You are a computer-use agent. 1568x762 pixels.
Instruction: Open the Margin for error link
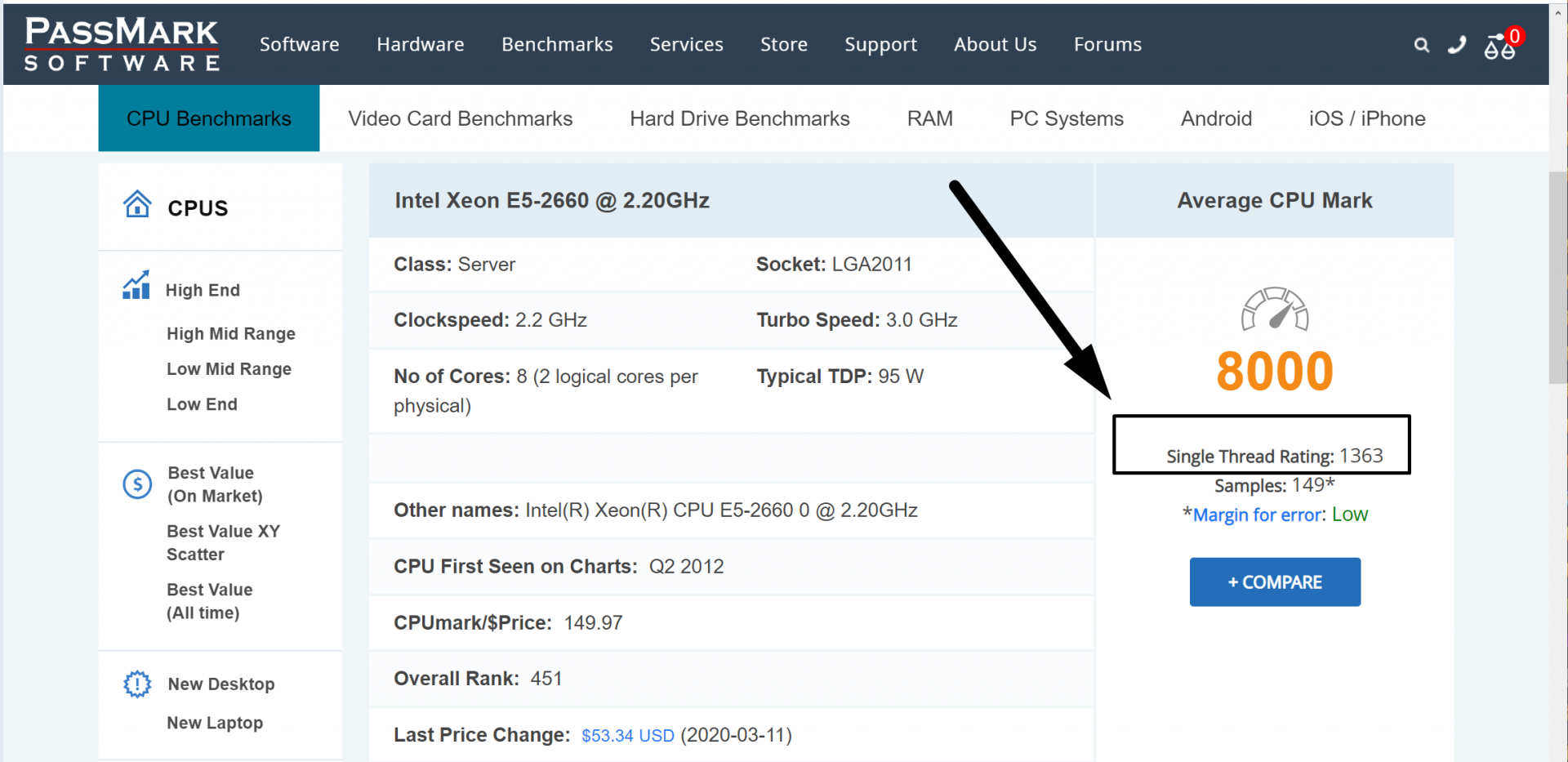(1258, 515)
